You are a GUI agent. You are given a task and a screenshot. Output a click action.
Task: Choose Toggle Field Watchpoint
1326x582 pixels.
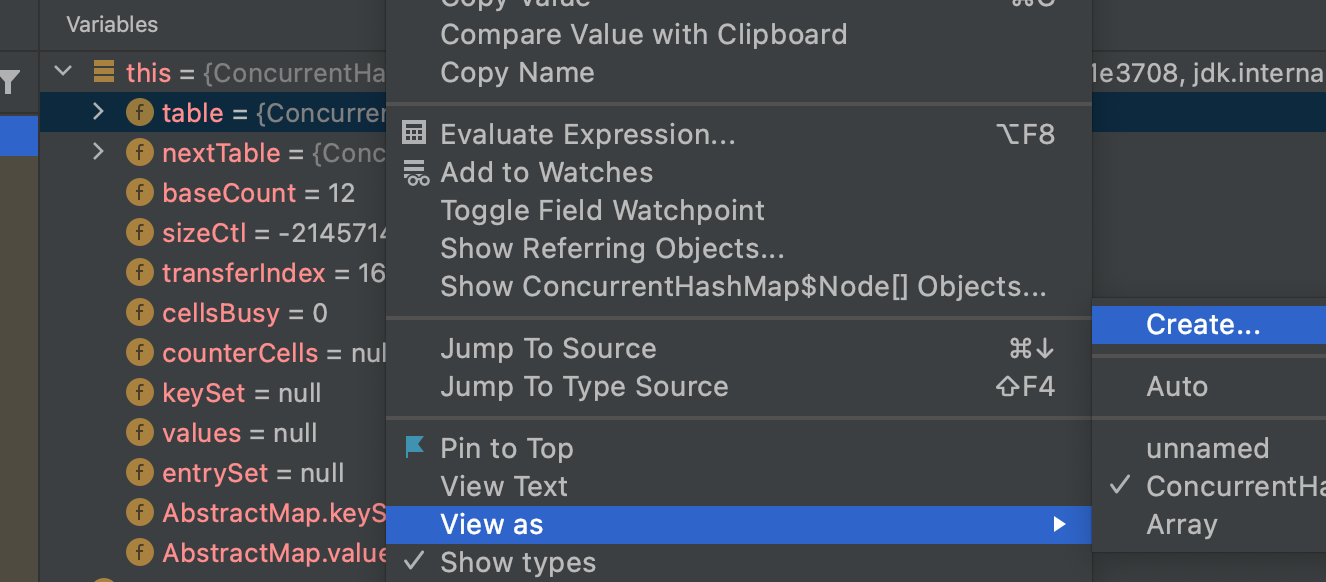(602, 210)
